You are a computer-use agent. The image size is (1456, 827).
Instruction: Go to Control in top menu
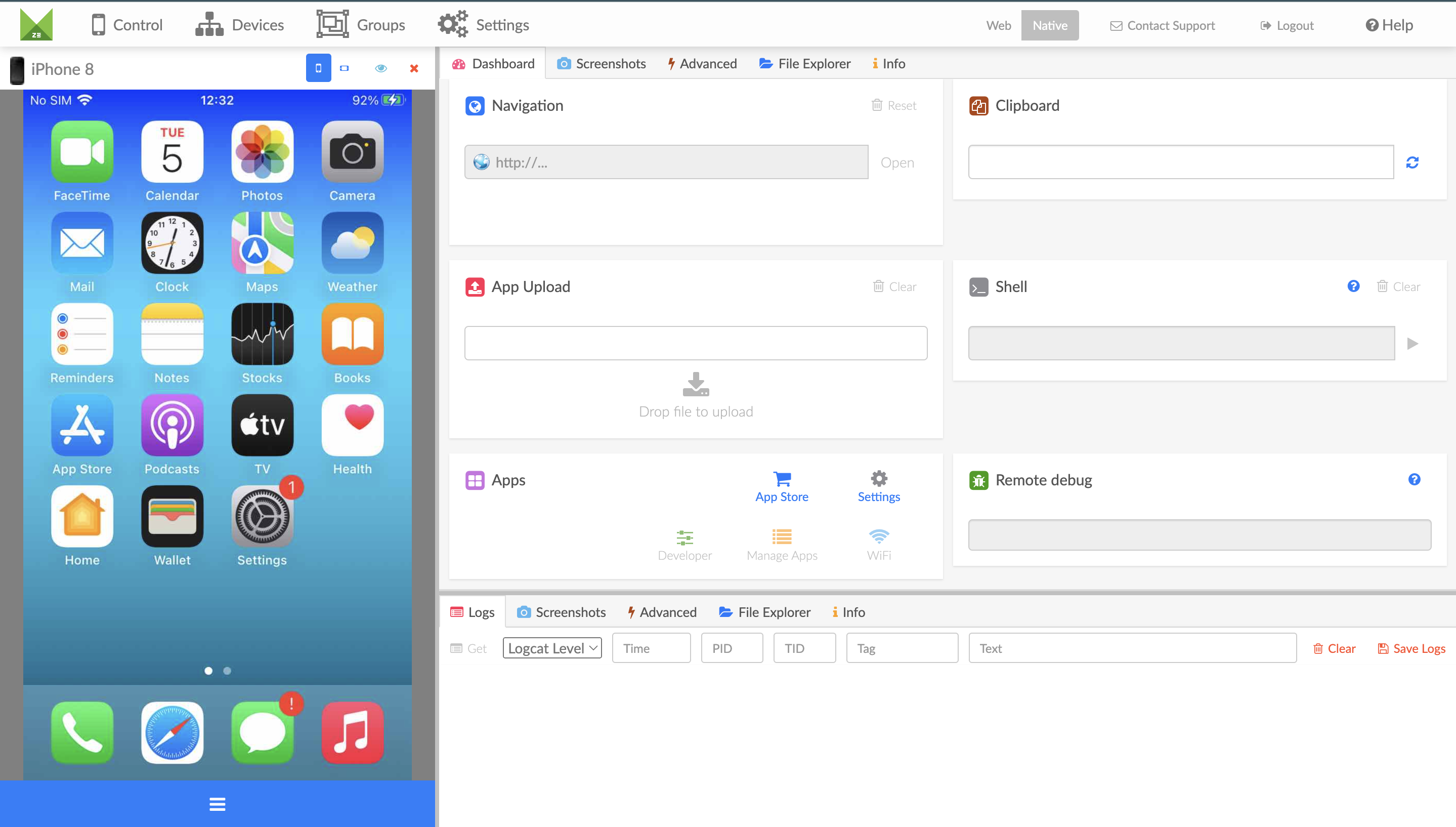(x=126, y=25)
